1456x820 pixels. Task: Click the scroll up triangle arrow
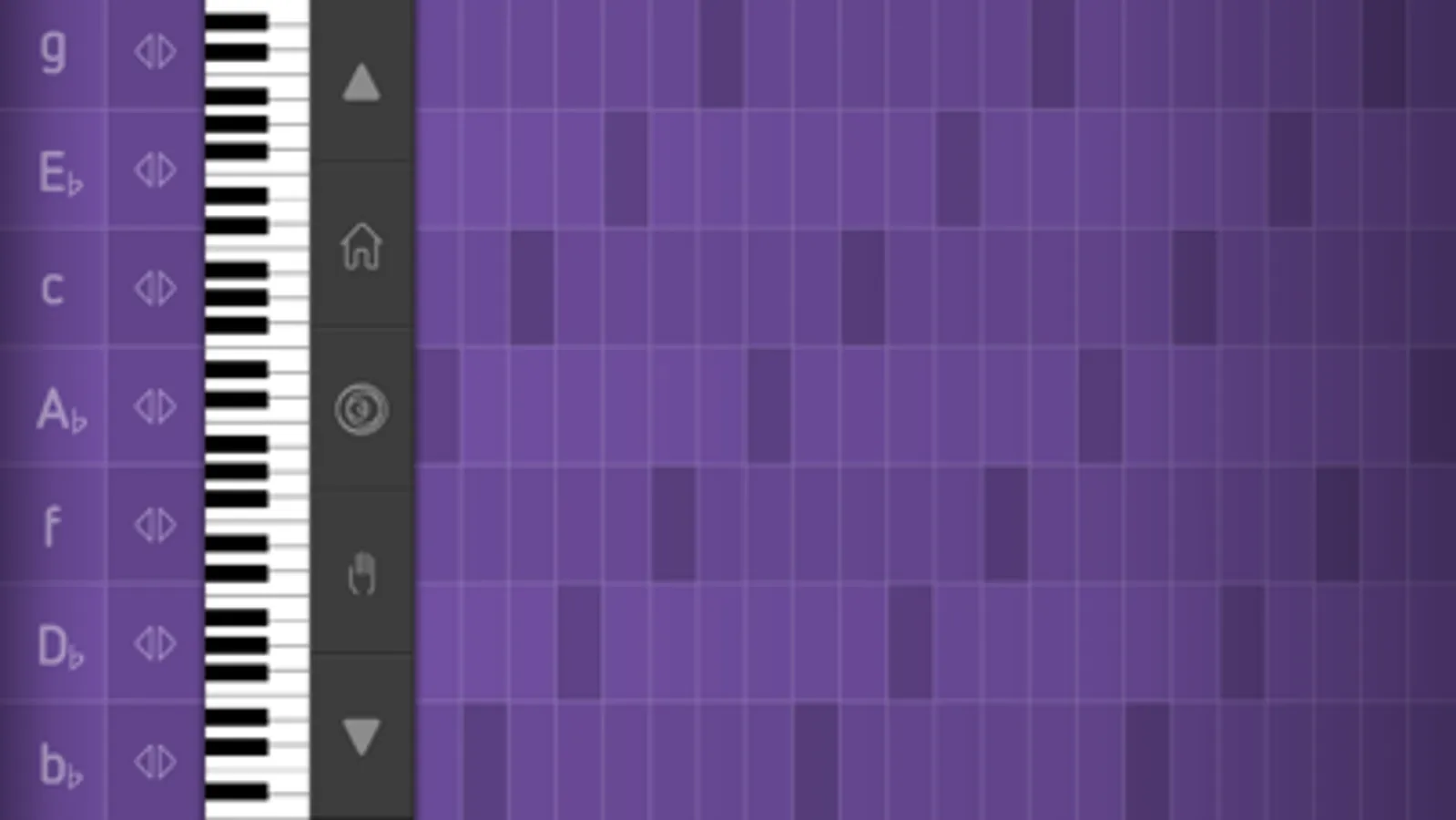[361, 83]
